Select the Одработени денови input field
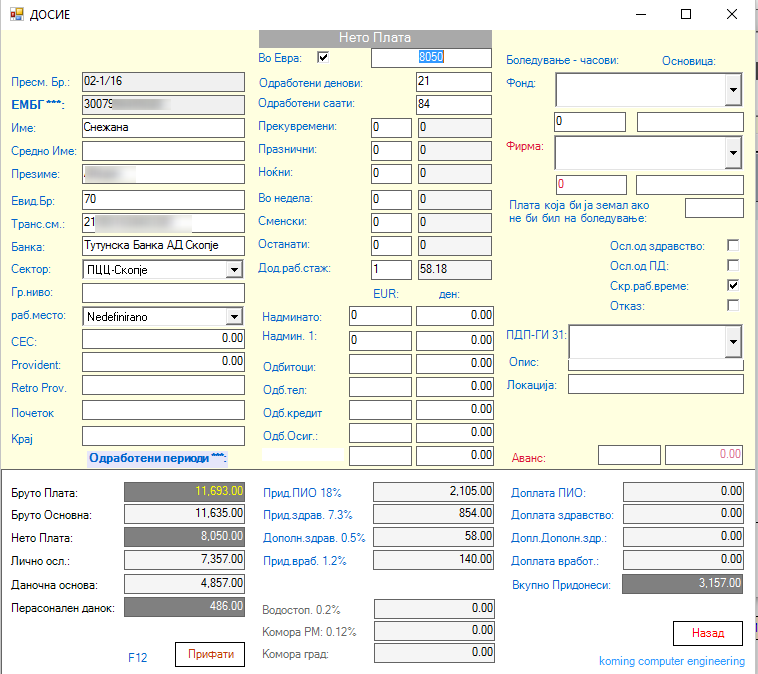The height and width of the screenshot is (674, 758). click(x=453, y=82)
